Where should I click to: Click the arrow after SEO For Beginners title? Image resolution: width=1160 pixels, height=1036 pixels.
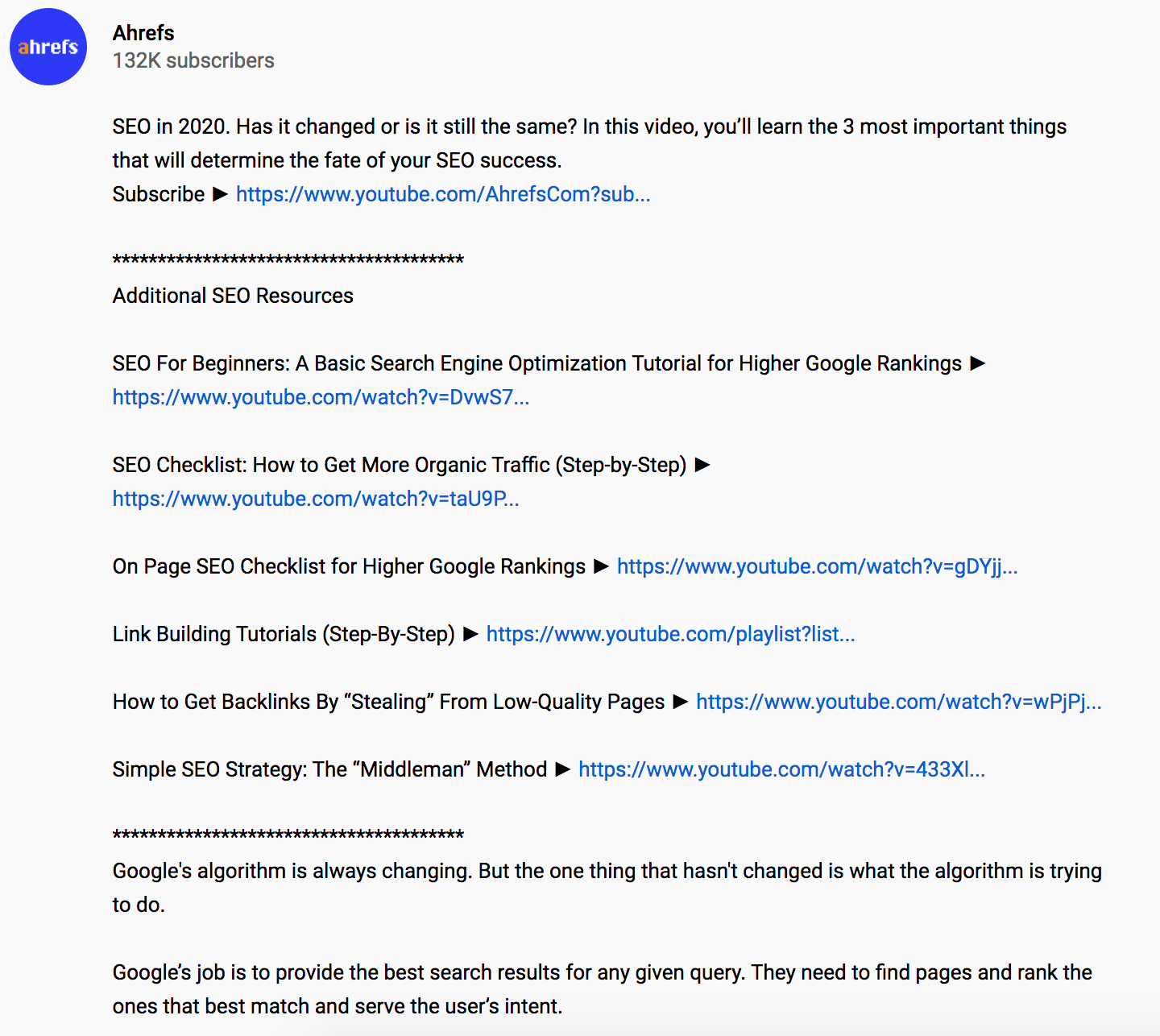(x=978, y=363)
